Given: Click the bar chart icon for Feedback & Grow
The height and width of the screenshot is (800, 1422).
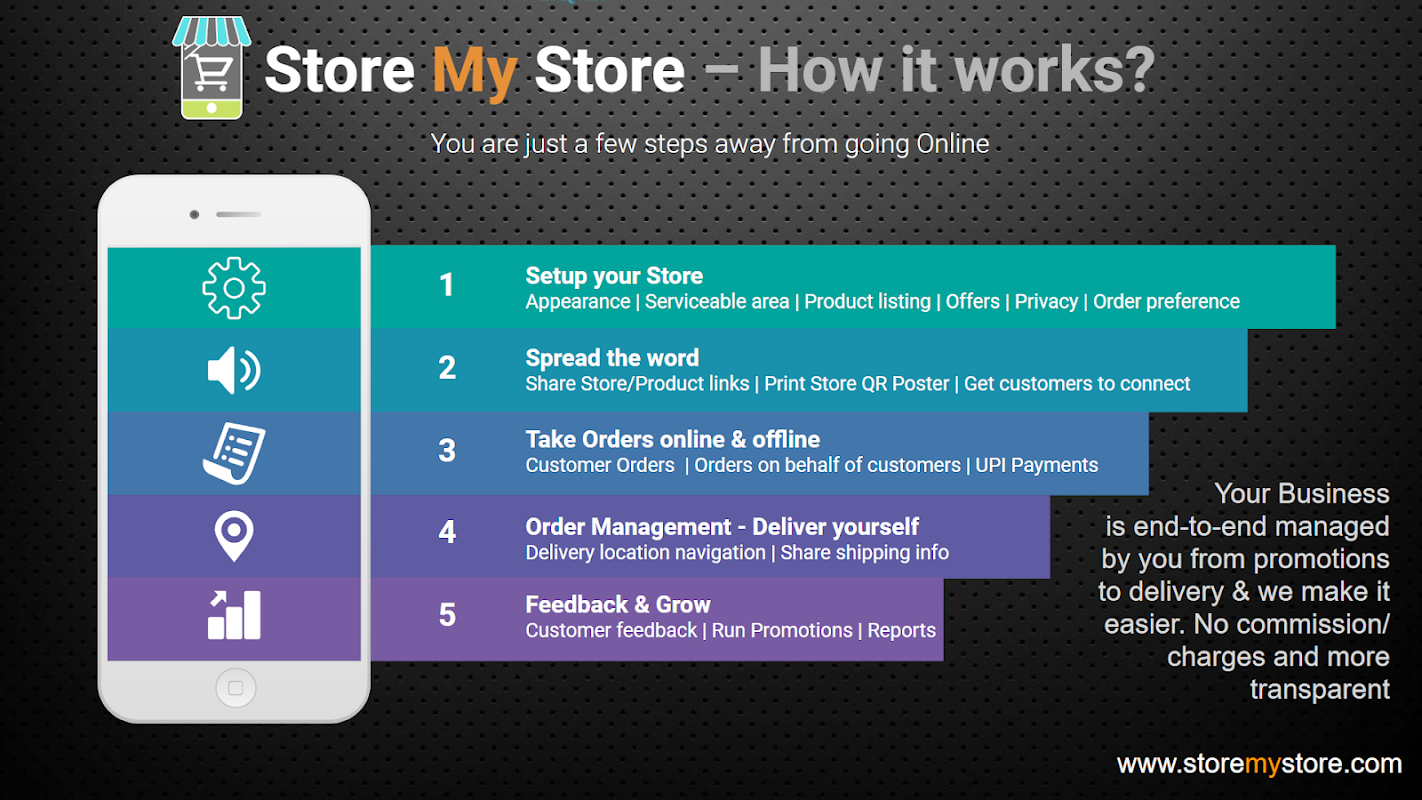Looking at the screenshot, I should pos(234,614).
